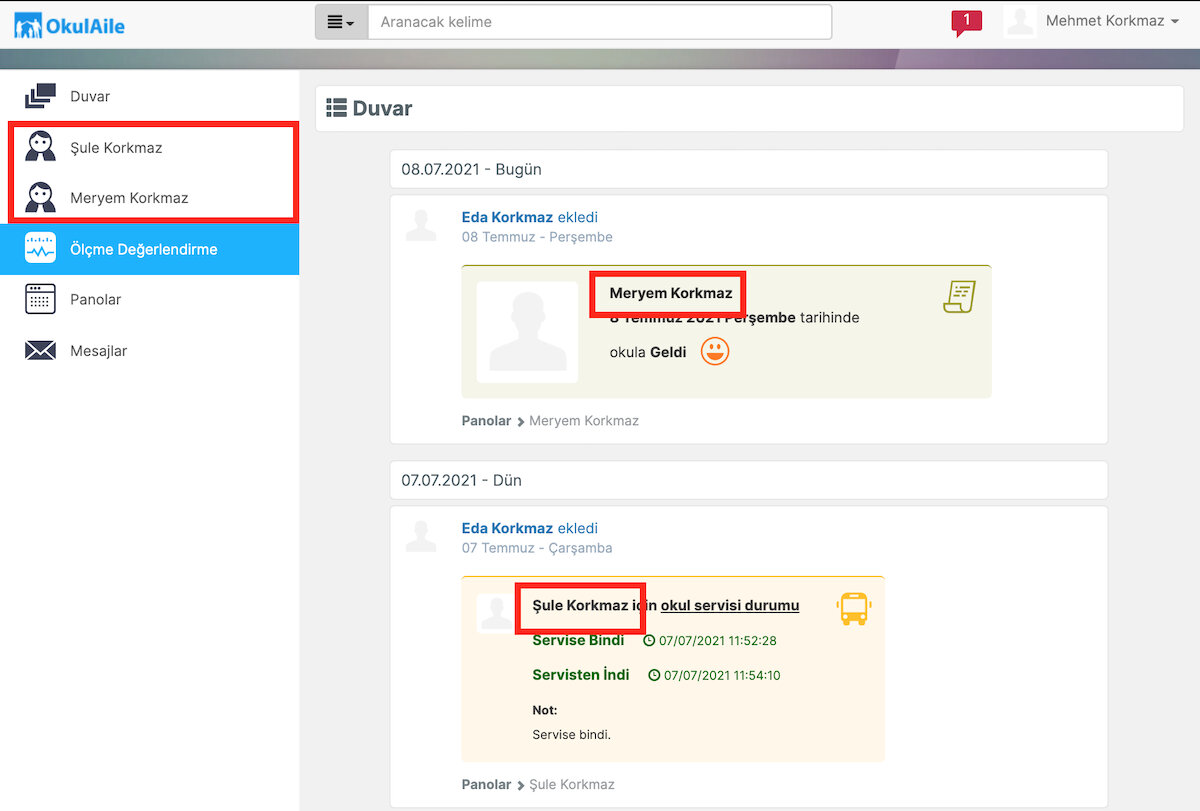The image size is (1200, 811).
Task: Click poster avatar on the 08 Temmuz post
Action: tap(421, 225)
